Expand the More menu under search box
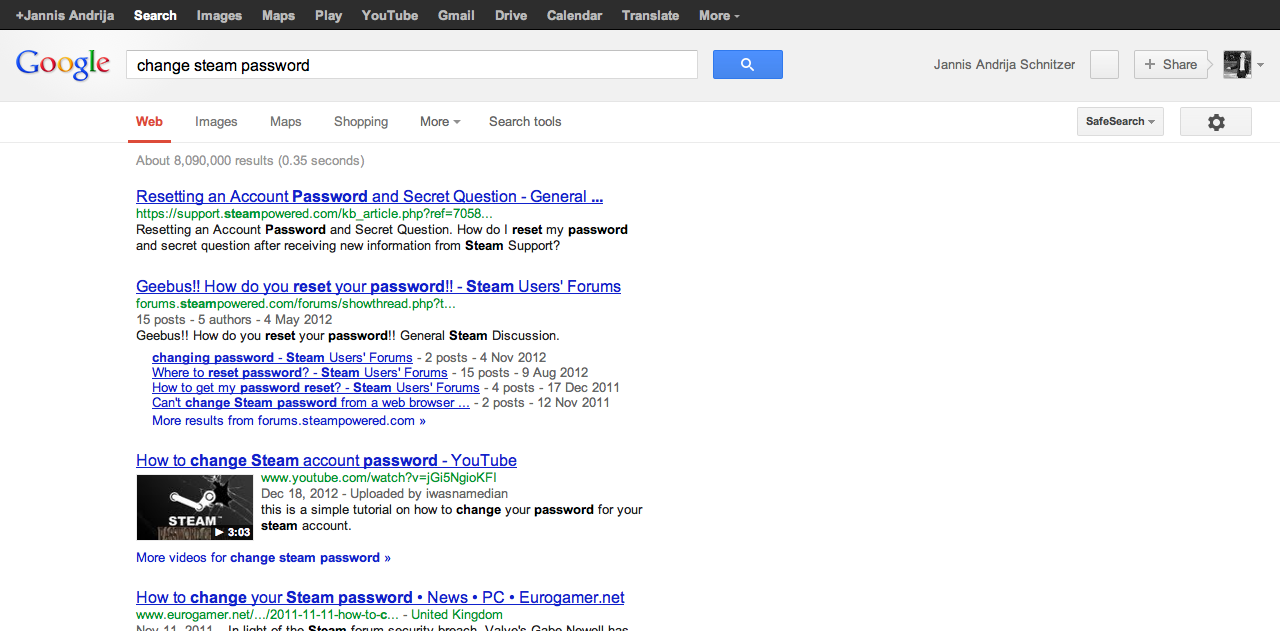Viewport: 1280px width, 631px height. pos(440,122)
